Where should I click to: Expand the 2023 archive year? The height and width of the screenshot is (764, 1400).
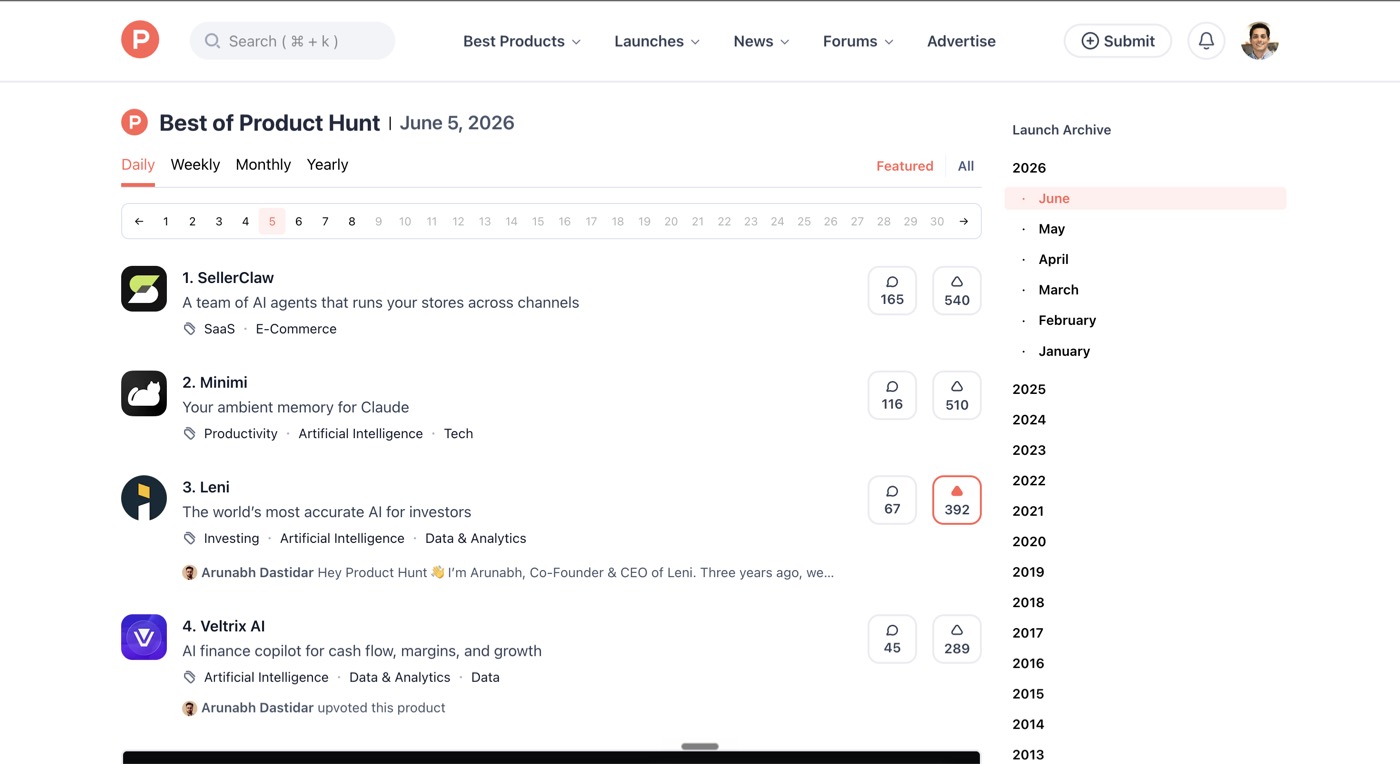(1029, 450)
